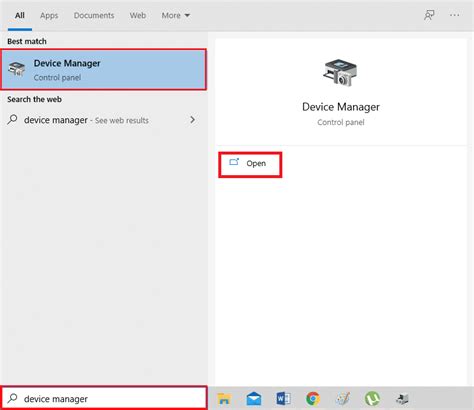Screen dimensions: 474x410
Task: Select the All results tab
Action: pos(20,15)
